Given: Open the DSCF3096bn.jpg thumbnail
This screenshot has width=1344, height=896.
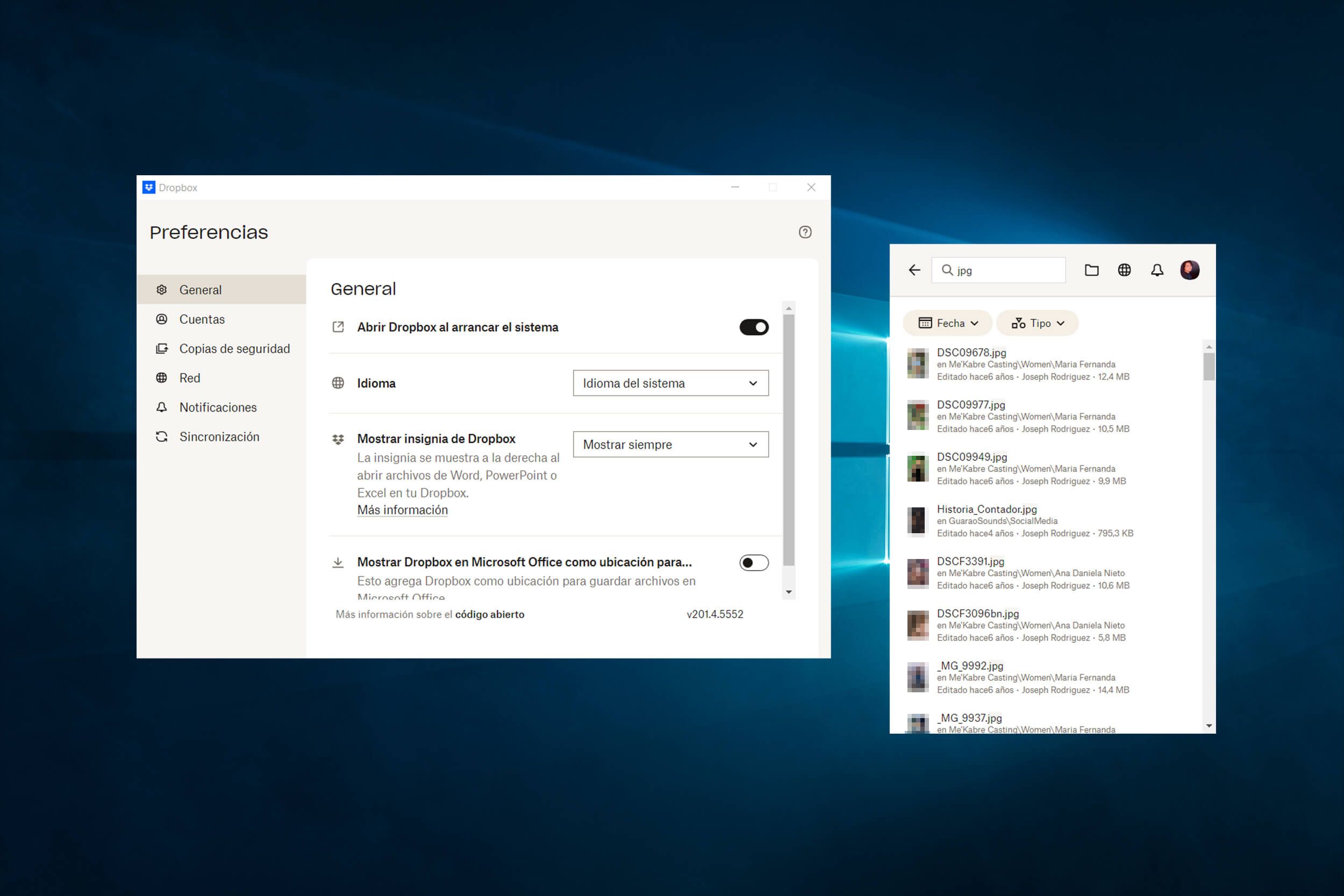Looking at the screenshot, I should pos(918,626).
